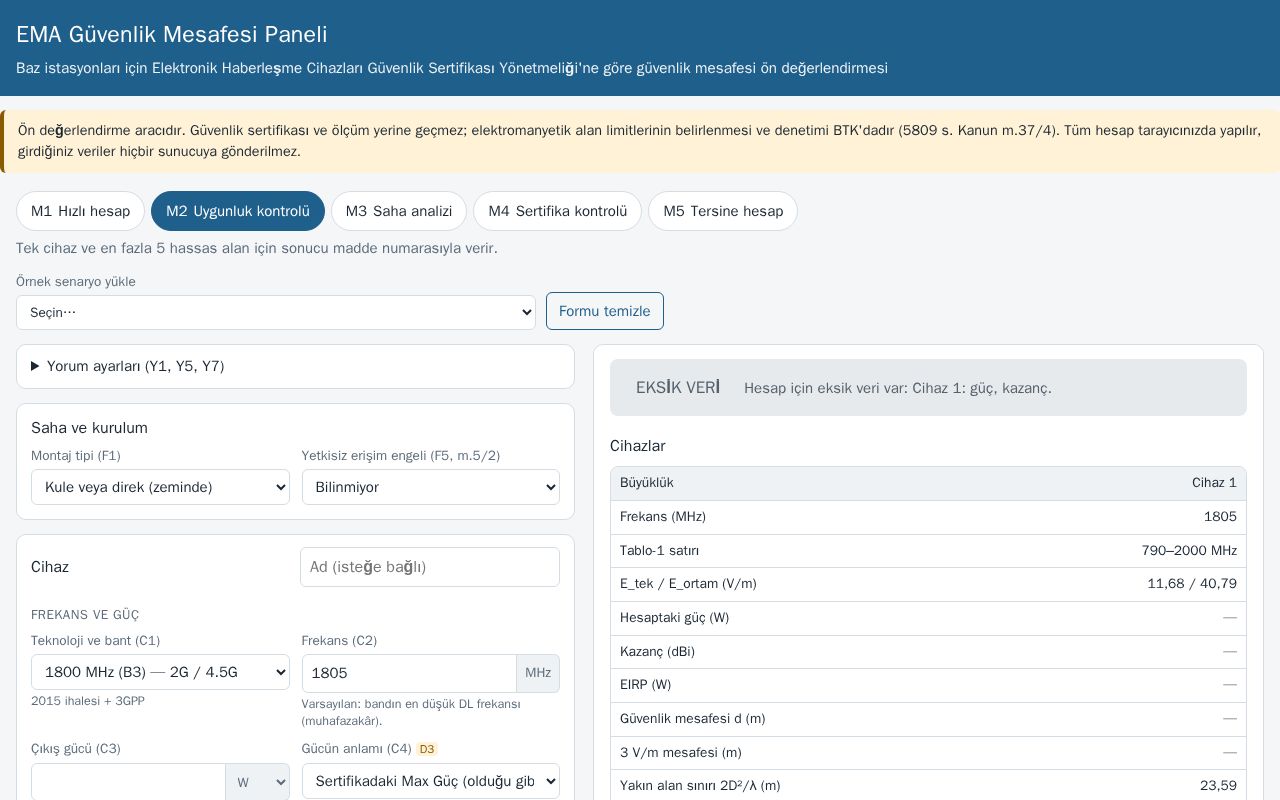
Task: Select M2 Uygunluk kontrolü tab
Action: point(238,211)
